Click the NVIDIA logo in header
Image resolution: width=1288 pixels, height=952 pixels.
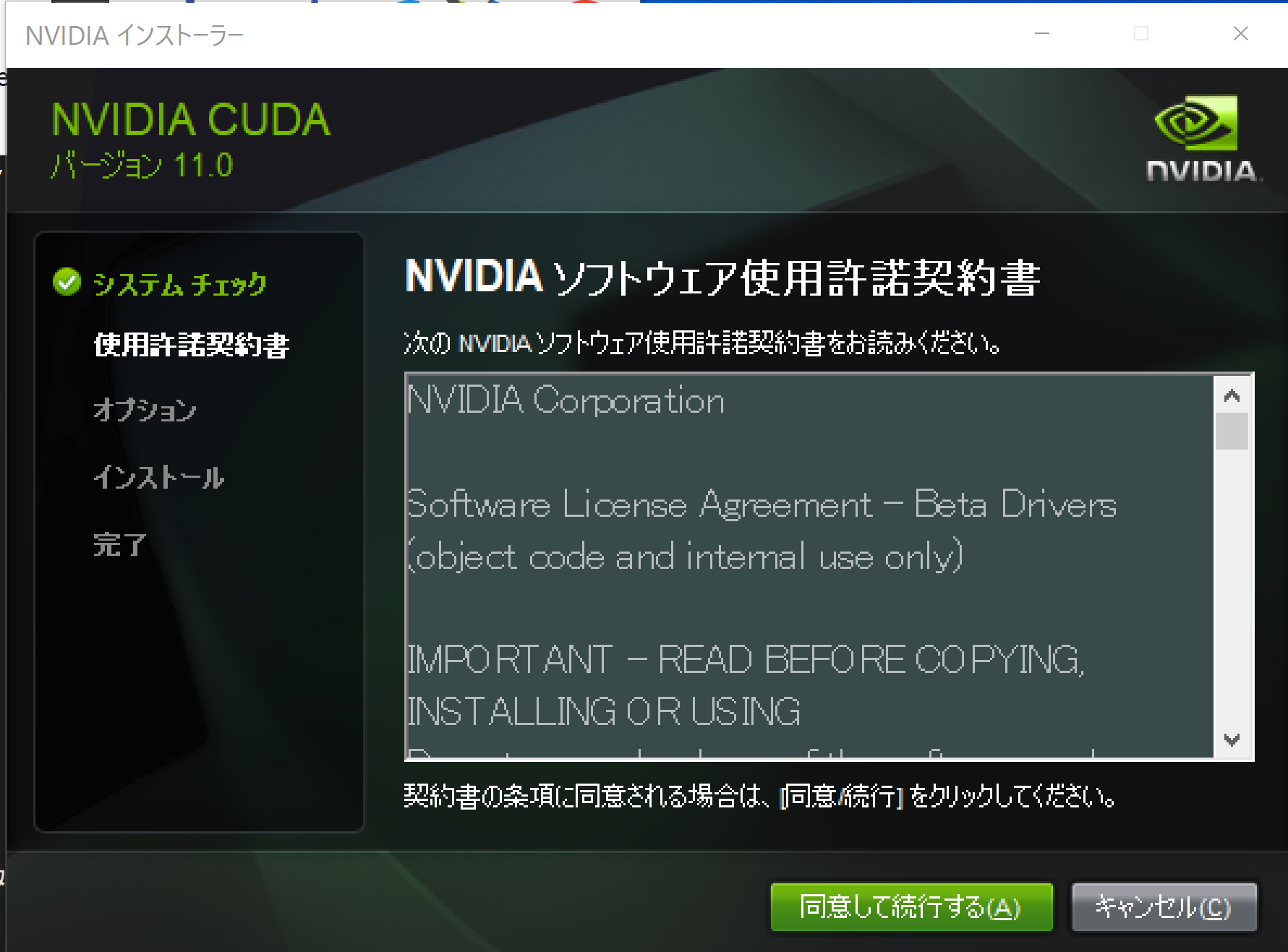click(x=1203, y=140)
